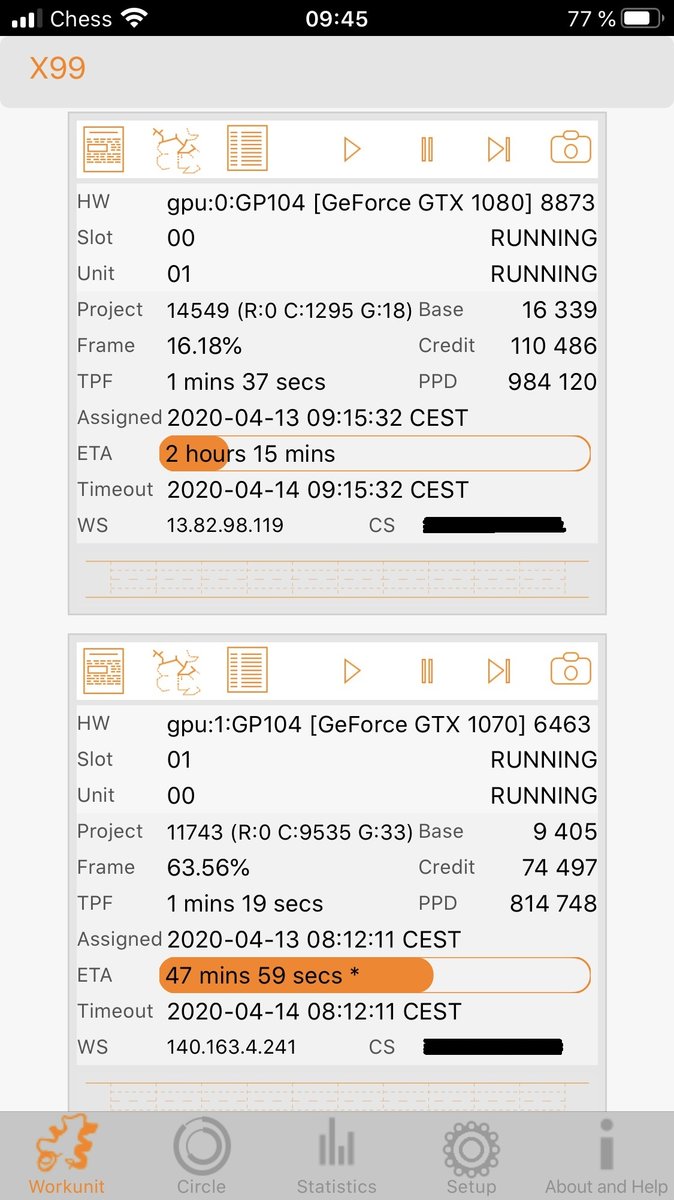This screenshot has width=674, height=1200.
Task: Finish GTX 1070 work unit with skip icon
Action: click(x=499, y=671)
